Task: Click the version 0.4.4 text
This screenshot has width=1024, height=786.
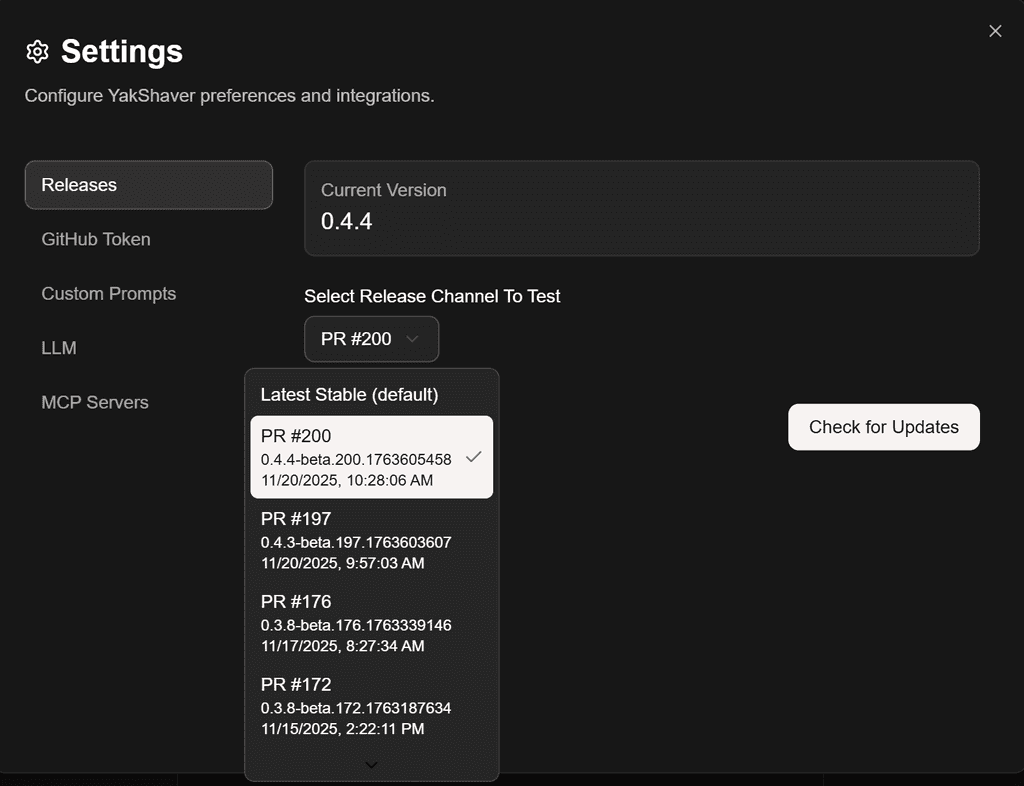Action: pyautogui.click(x=345, y=222)
